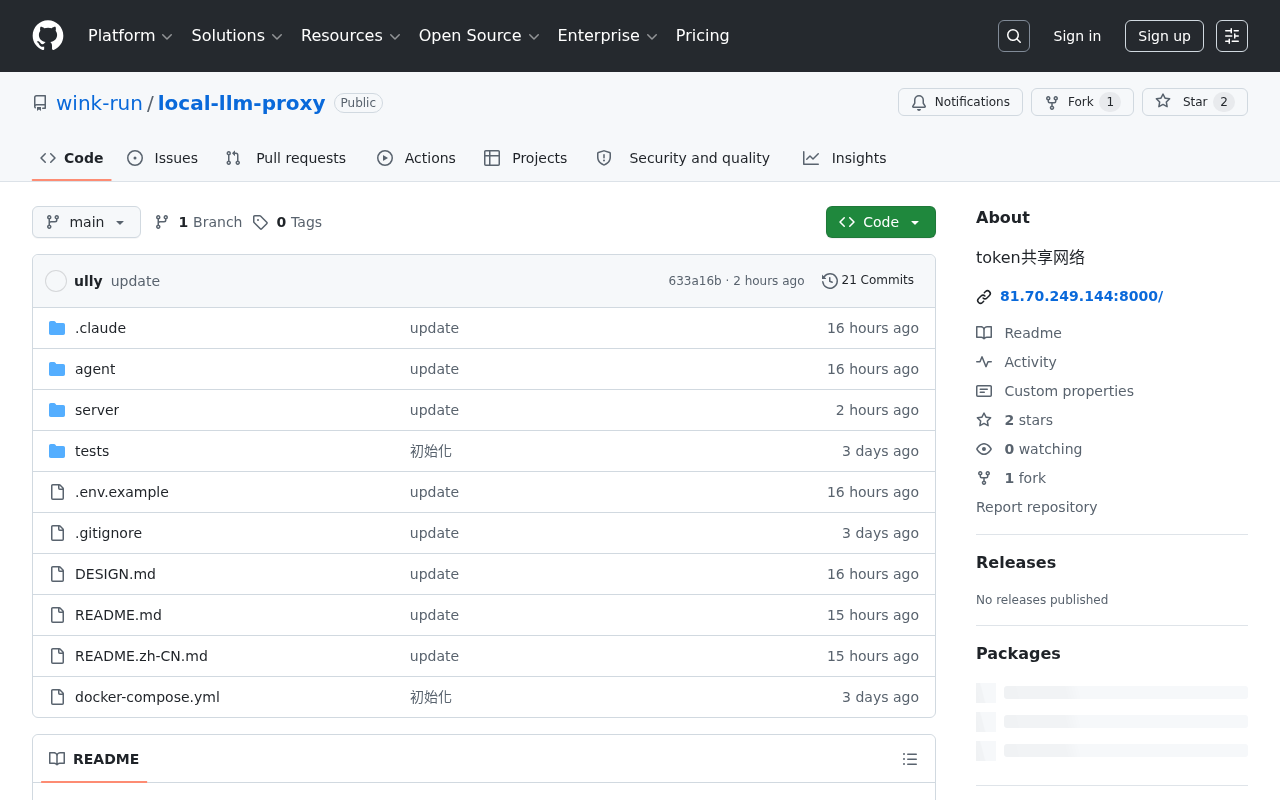Open the search magnifier button
This screenshot has width=1280, height=800.
click(1014, 36)
